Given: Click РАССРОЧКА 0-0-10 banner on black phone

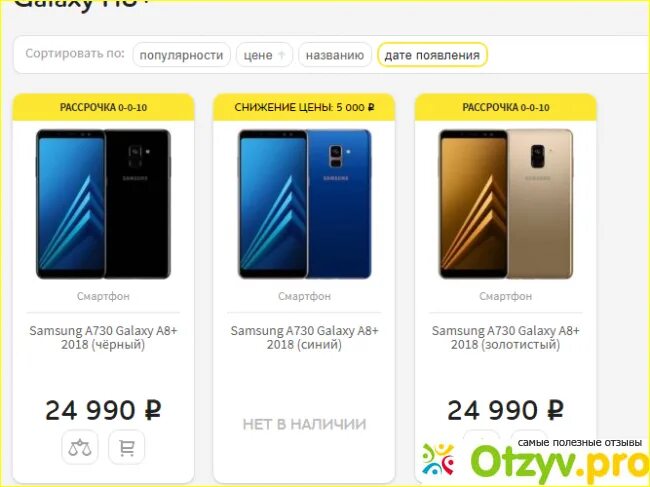Looking at the screenshot, I should [103, 107].
